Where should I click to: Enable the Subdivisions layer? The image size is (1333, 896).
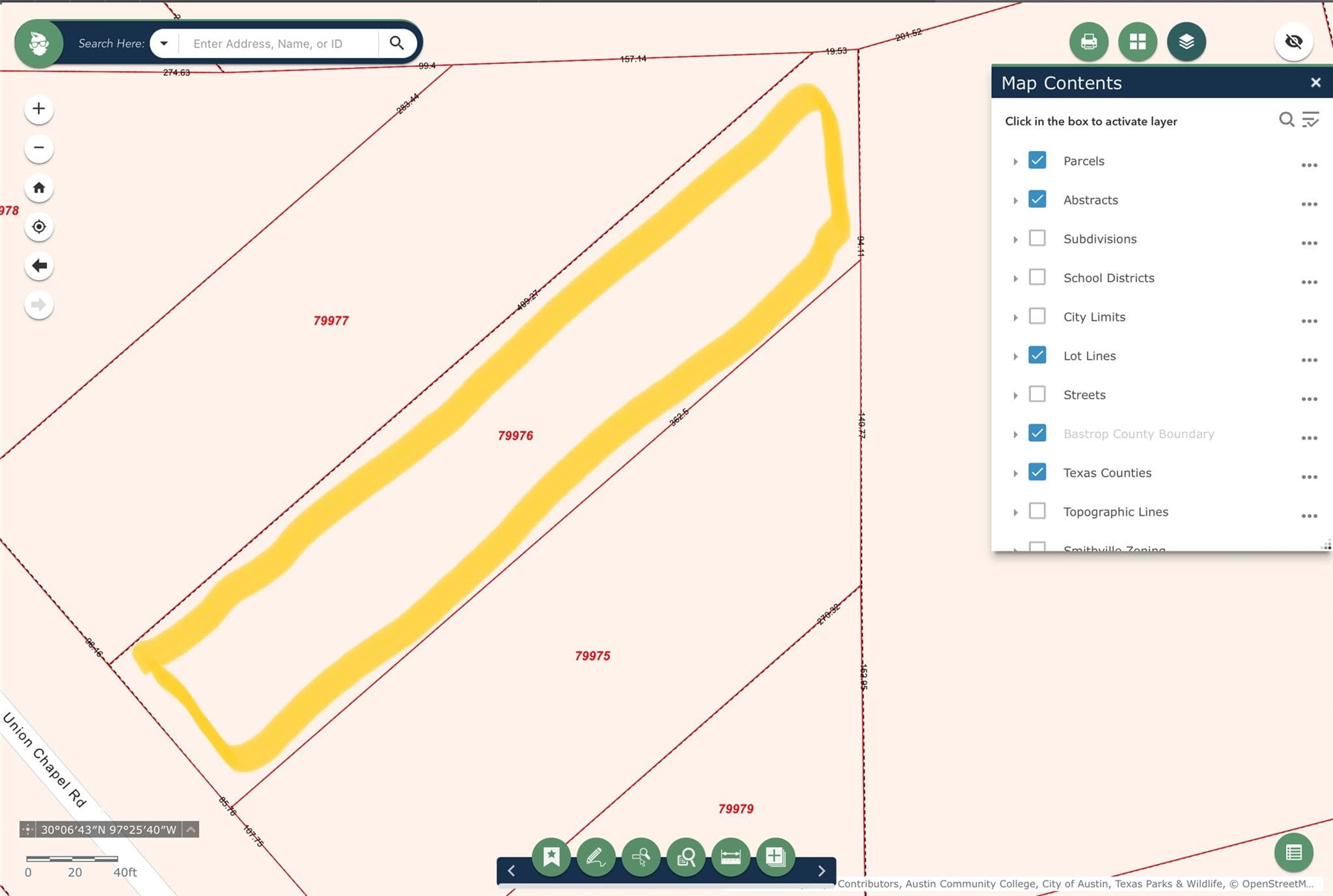[1038, 238]
